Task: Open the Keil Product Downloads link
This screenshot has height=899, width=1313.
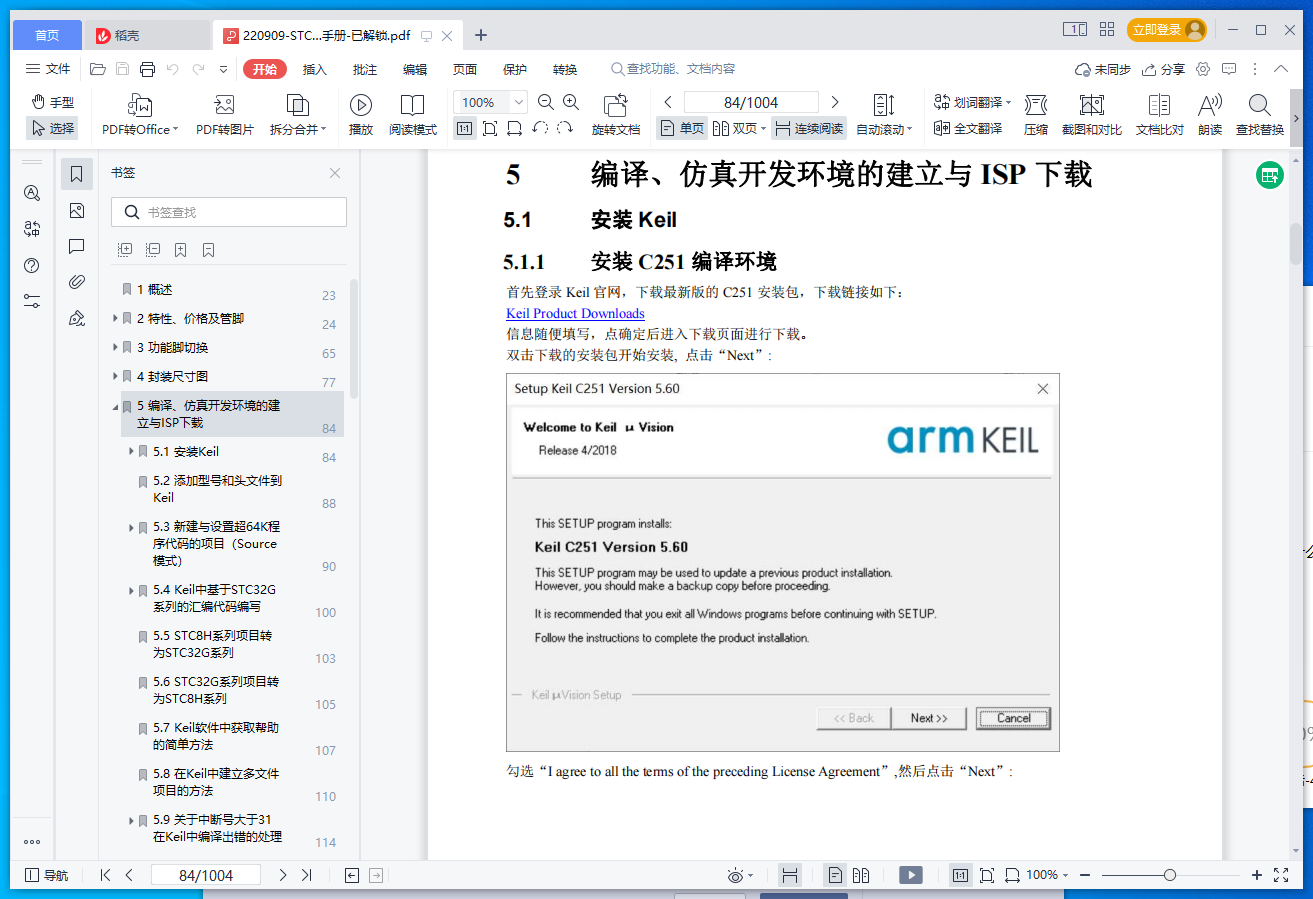Action: tap(575, 313)
